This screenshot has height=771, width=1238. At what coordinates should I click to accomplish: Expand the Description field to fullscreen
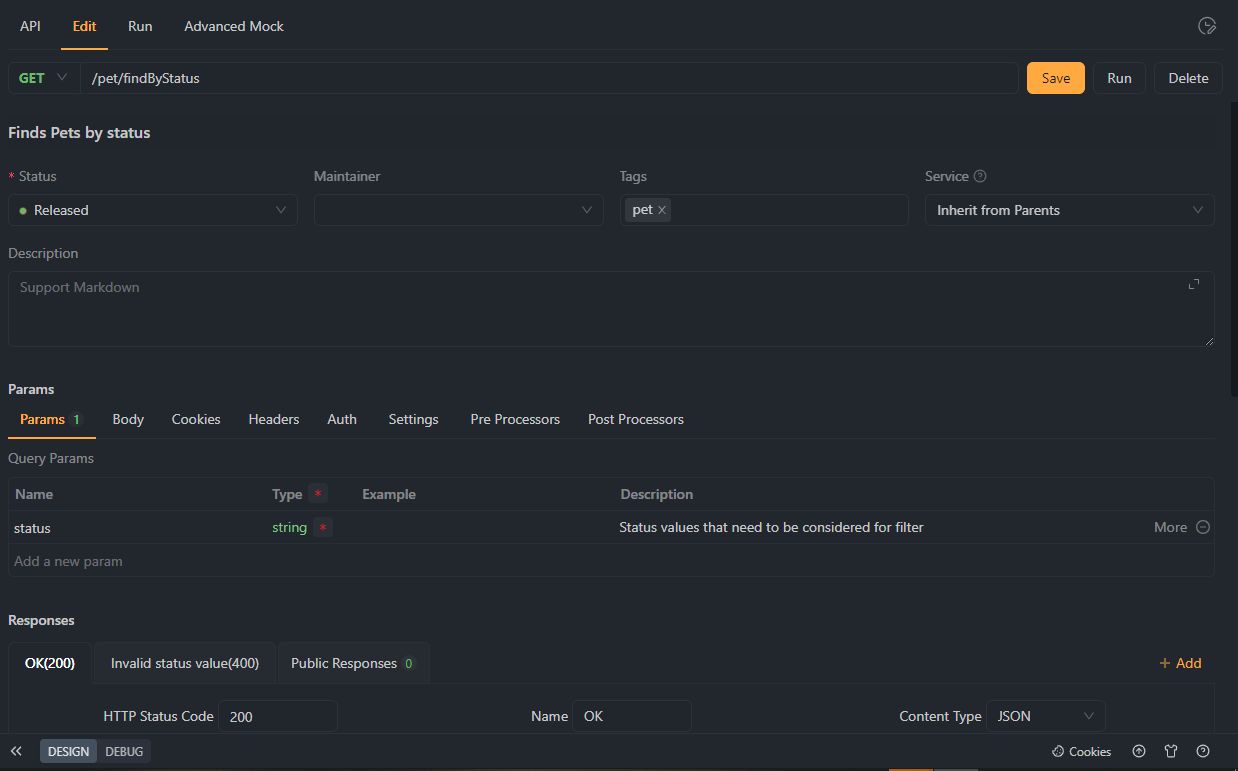pos(1194,285)
